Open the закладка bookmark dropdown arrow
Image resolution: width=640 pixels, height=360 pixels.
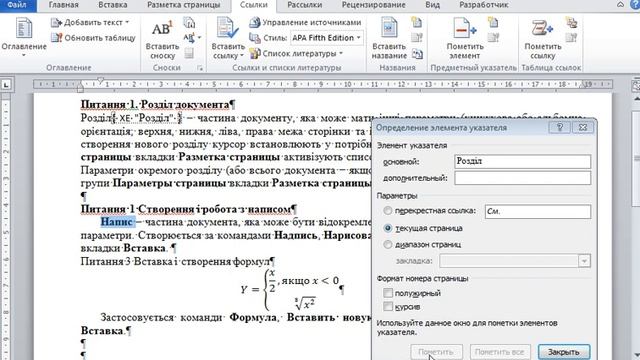click(x=584, y=261)
